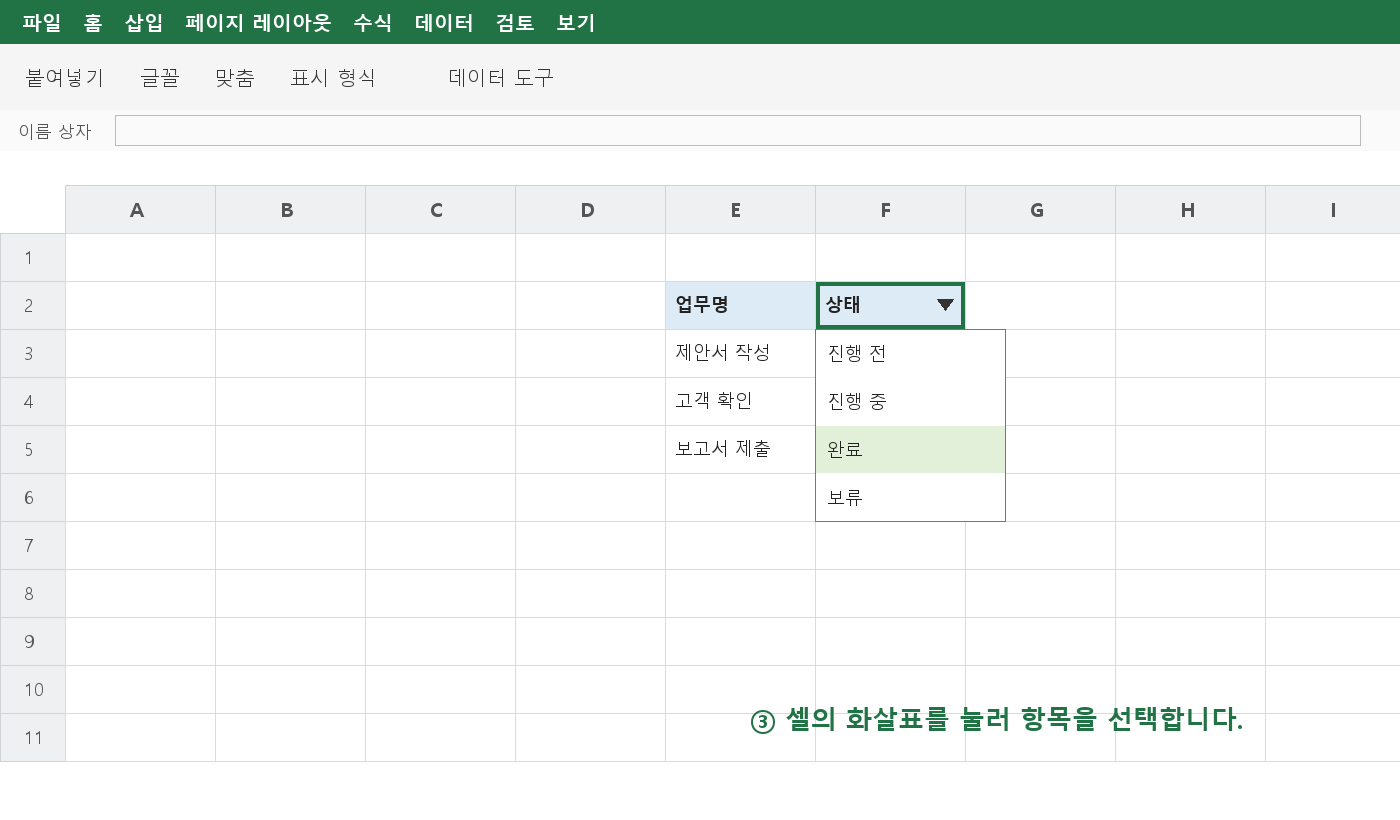Click column C header
Image resolution: width=1400 pixels, height=820 pixels.
[441, 210]
